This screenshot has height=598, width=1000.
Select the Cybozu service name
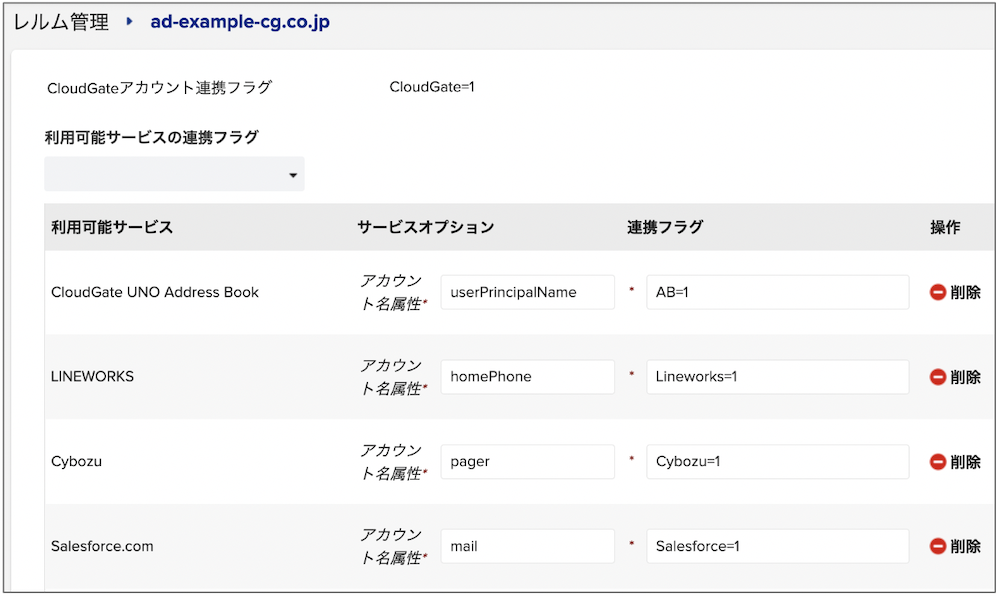pos(77,462)
